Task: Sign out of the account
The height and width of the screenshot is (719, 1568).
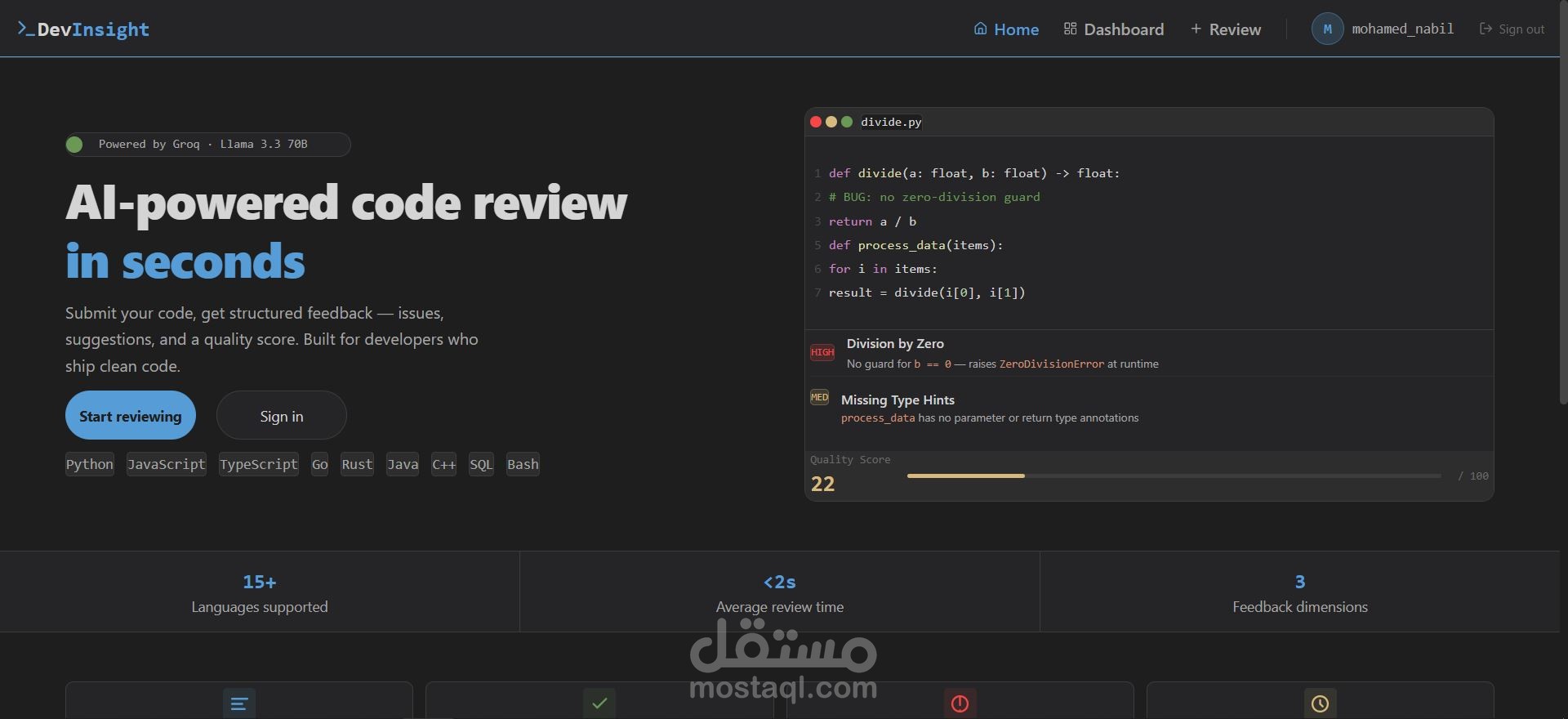Action: click(1512, 29)
